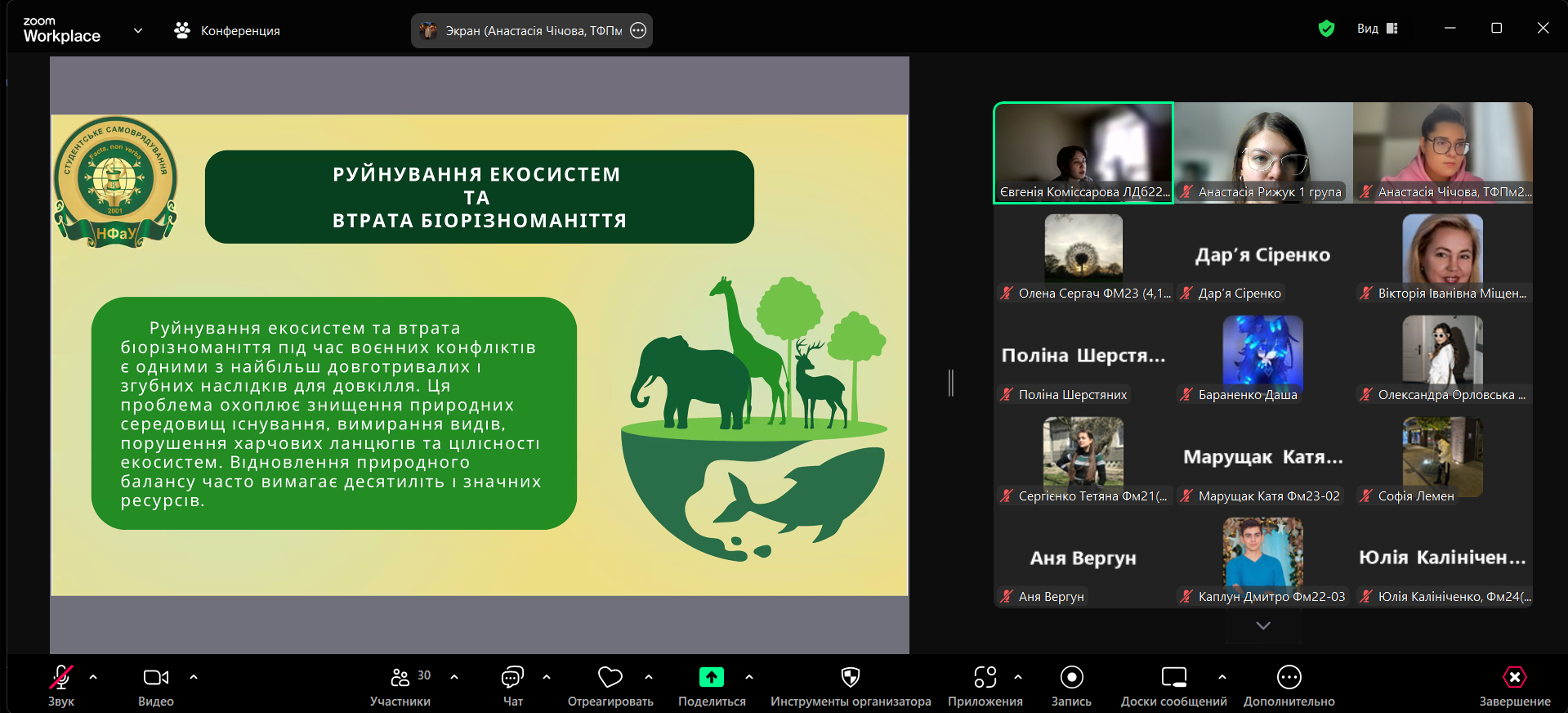Open the Чат chat panel
Viewport: 1568px width, 713px height.
point(512,685)
